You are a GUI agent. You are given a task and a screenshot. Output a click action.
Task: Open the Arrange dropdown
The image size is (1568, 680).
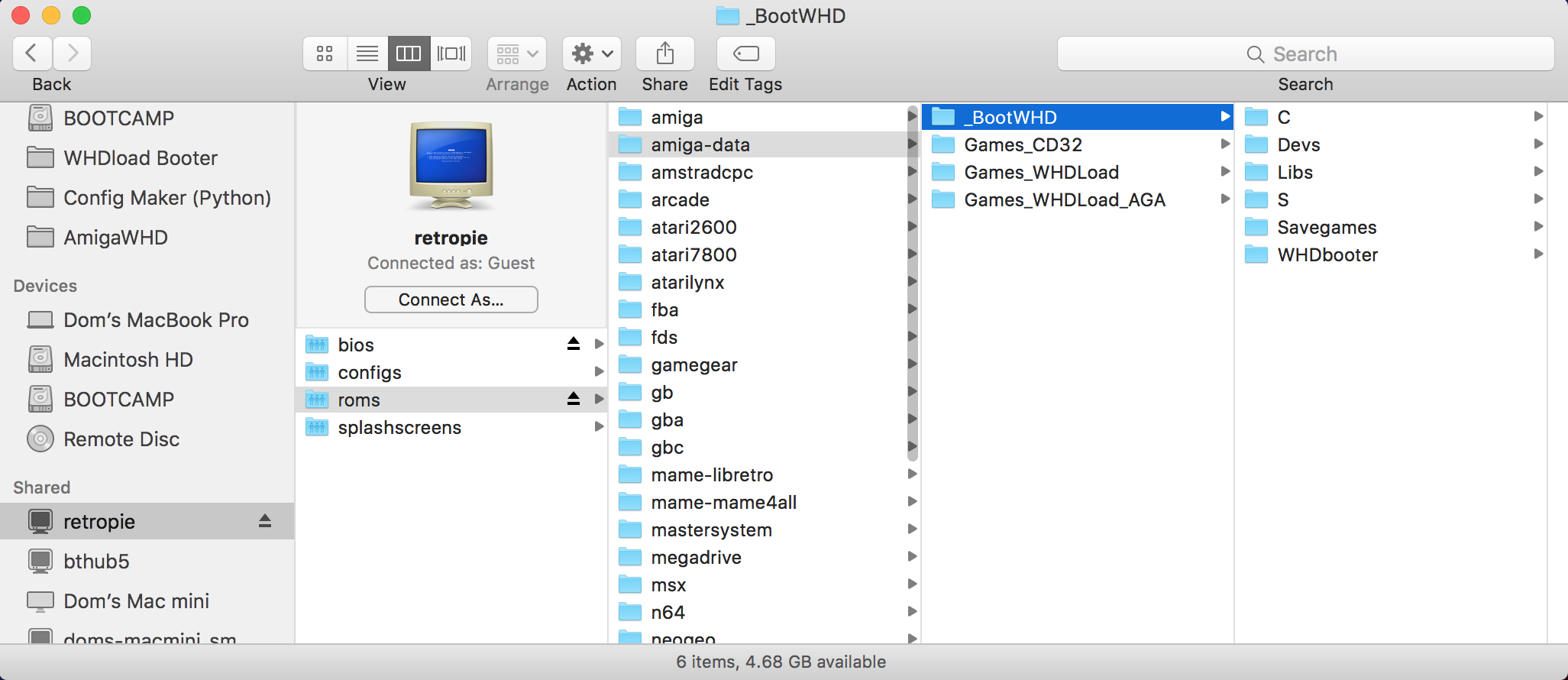517,53
